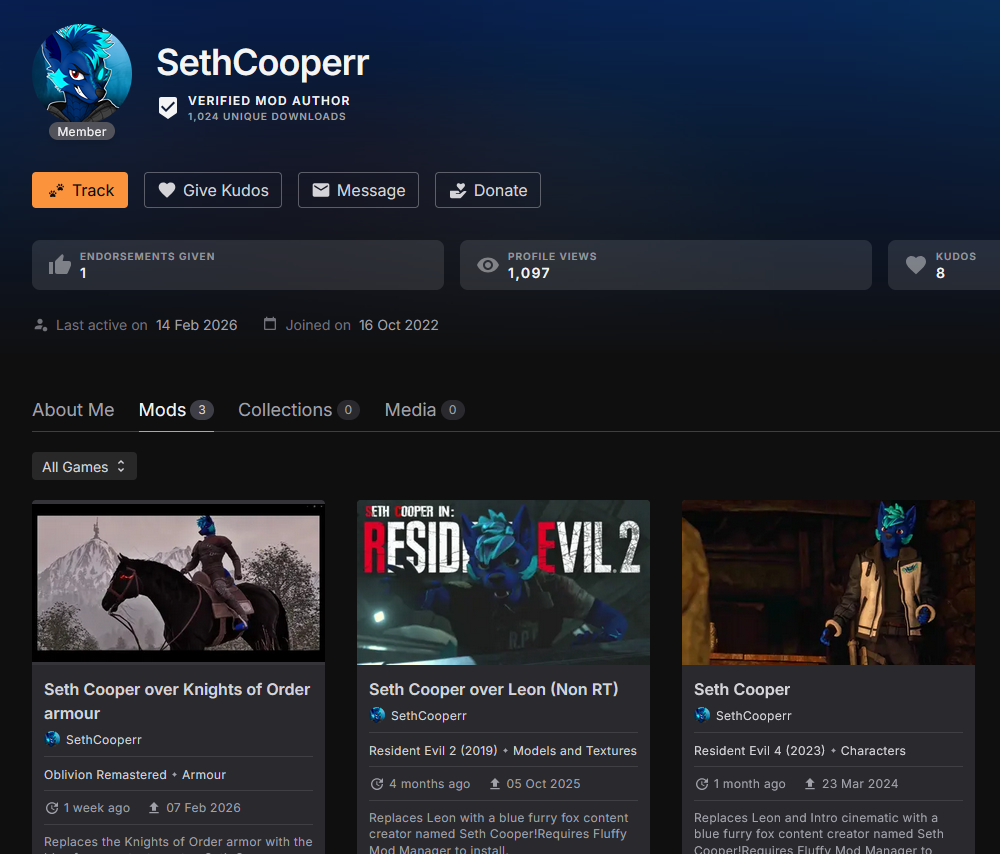
Task: Click author SethCooperr under Seth Cooper mod
Action: (753, 716)
